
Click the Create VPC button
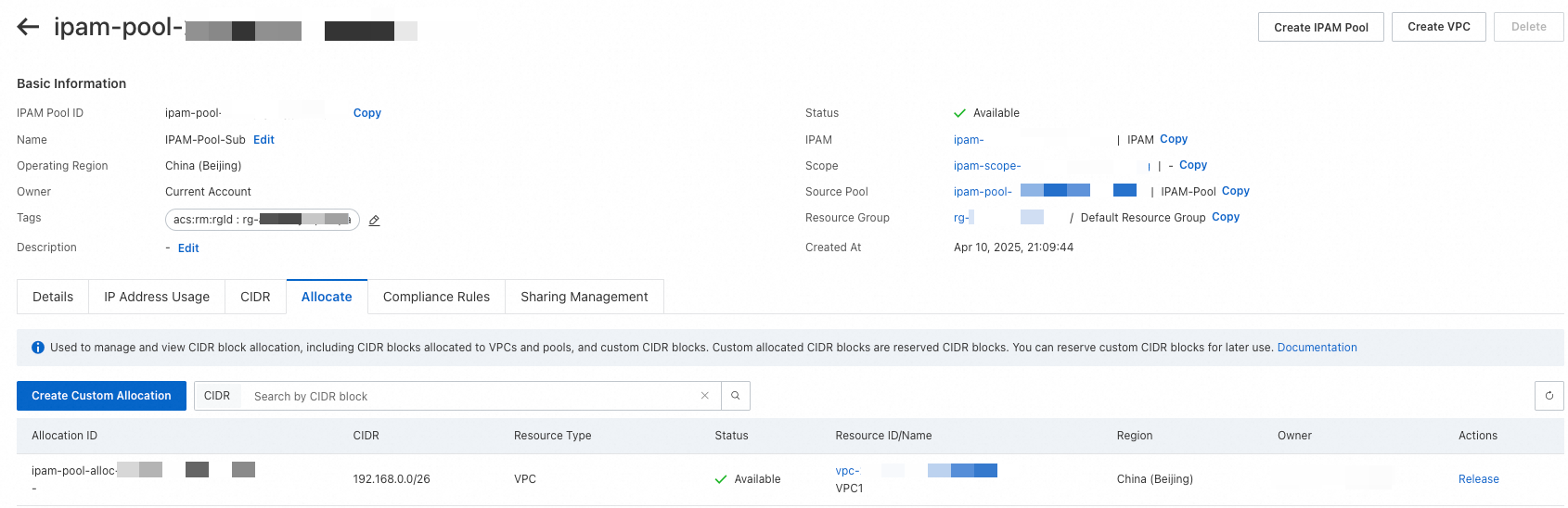tap(1438, 27)
